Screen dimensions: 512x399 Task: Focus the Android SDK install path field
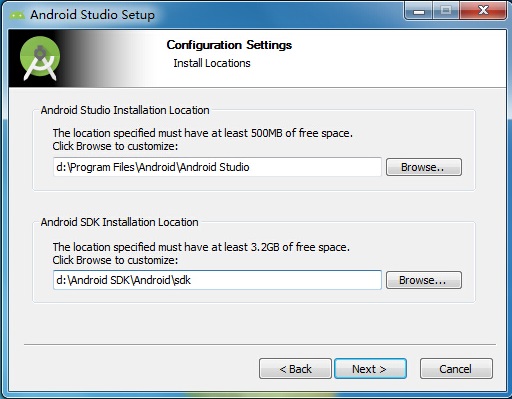click(x=217, y=280)
